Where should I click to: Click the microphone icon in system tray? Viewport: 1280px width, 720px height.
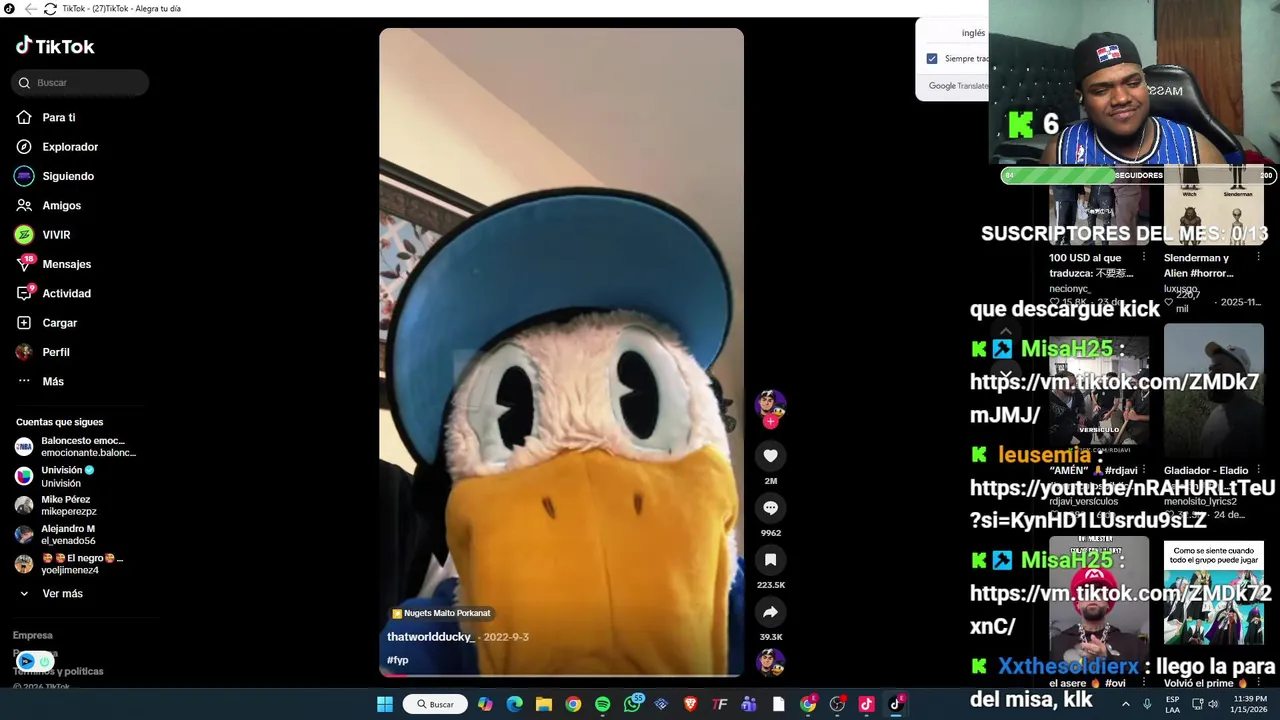click(x=1147, y=704)
